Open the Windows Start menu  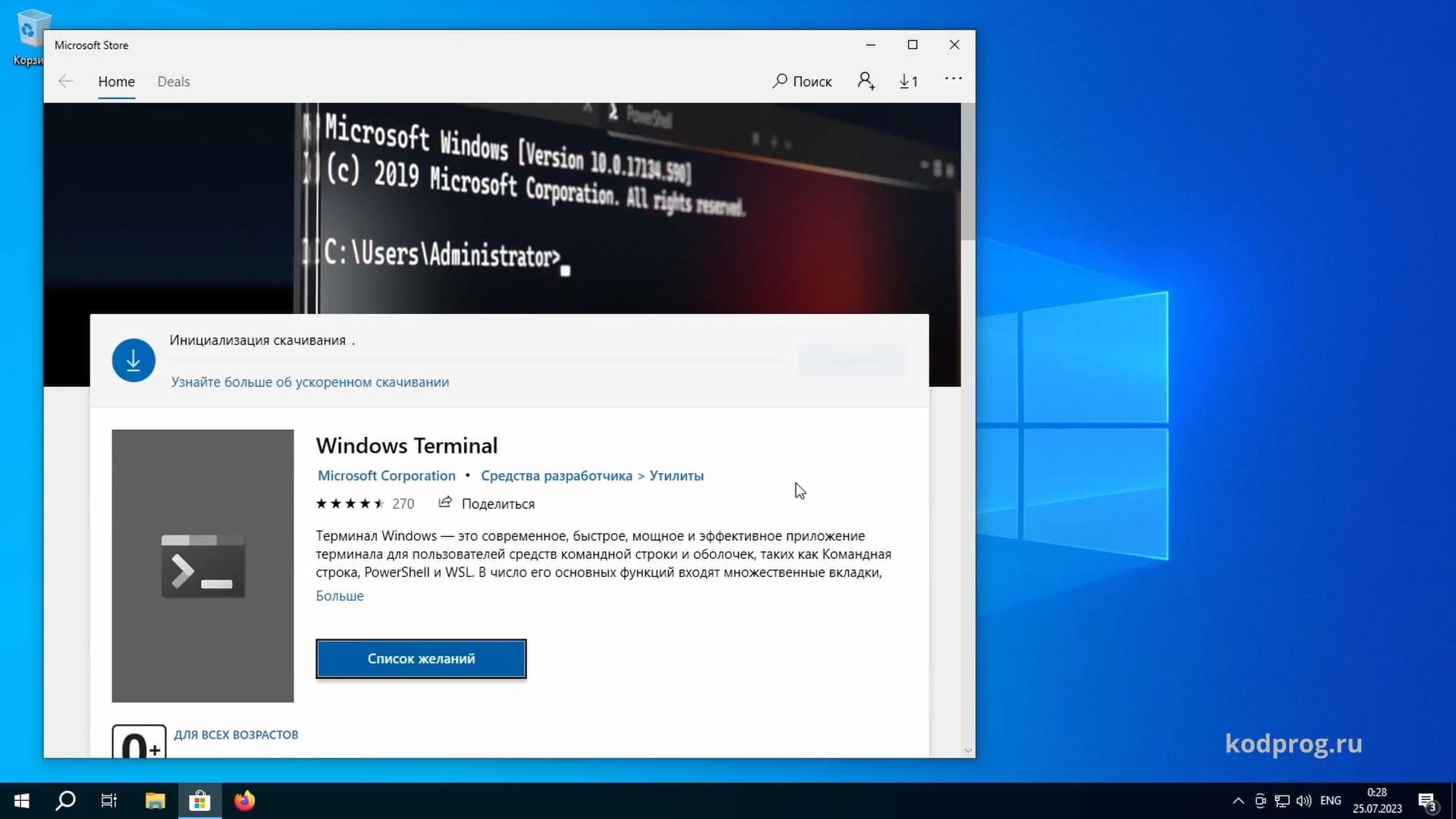(22, 801)
